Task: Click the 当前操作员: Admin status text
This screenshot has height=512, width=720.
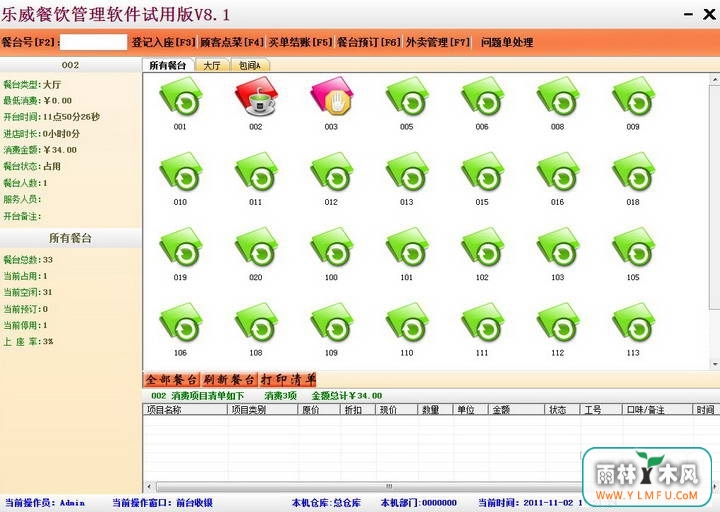Action: click(45, 503)
